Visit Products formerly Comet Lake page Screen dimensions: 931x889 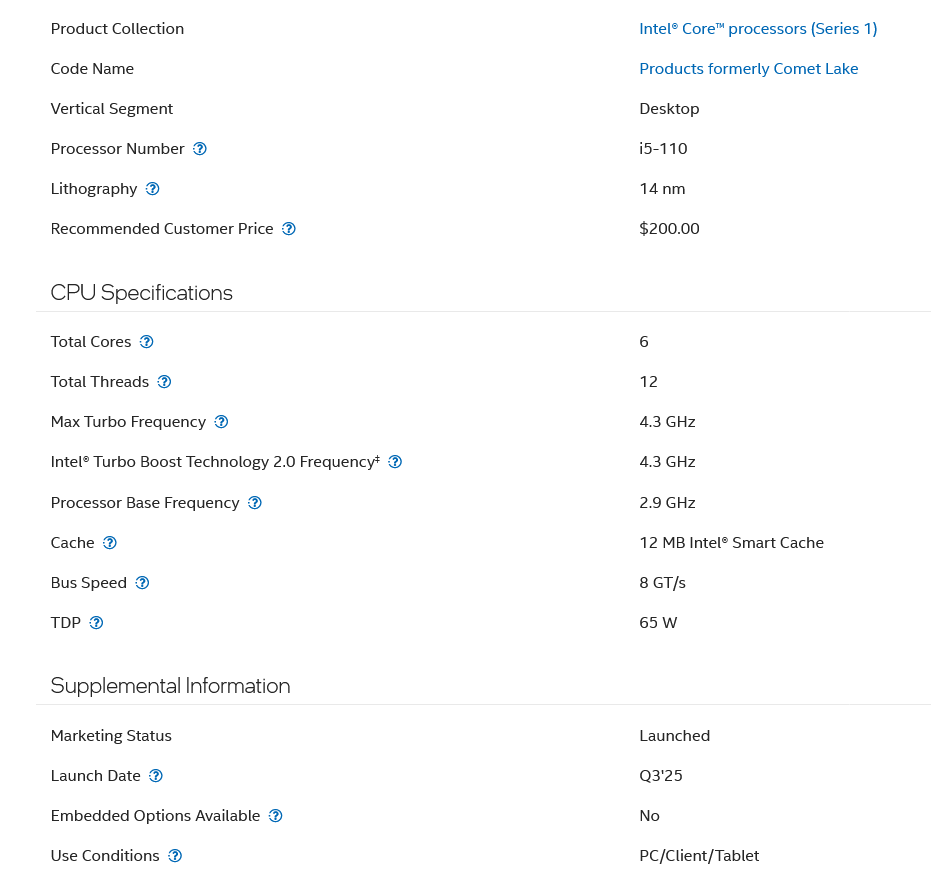click(748, 68)
